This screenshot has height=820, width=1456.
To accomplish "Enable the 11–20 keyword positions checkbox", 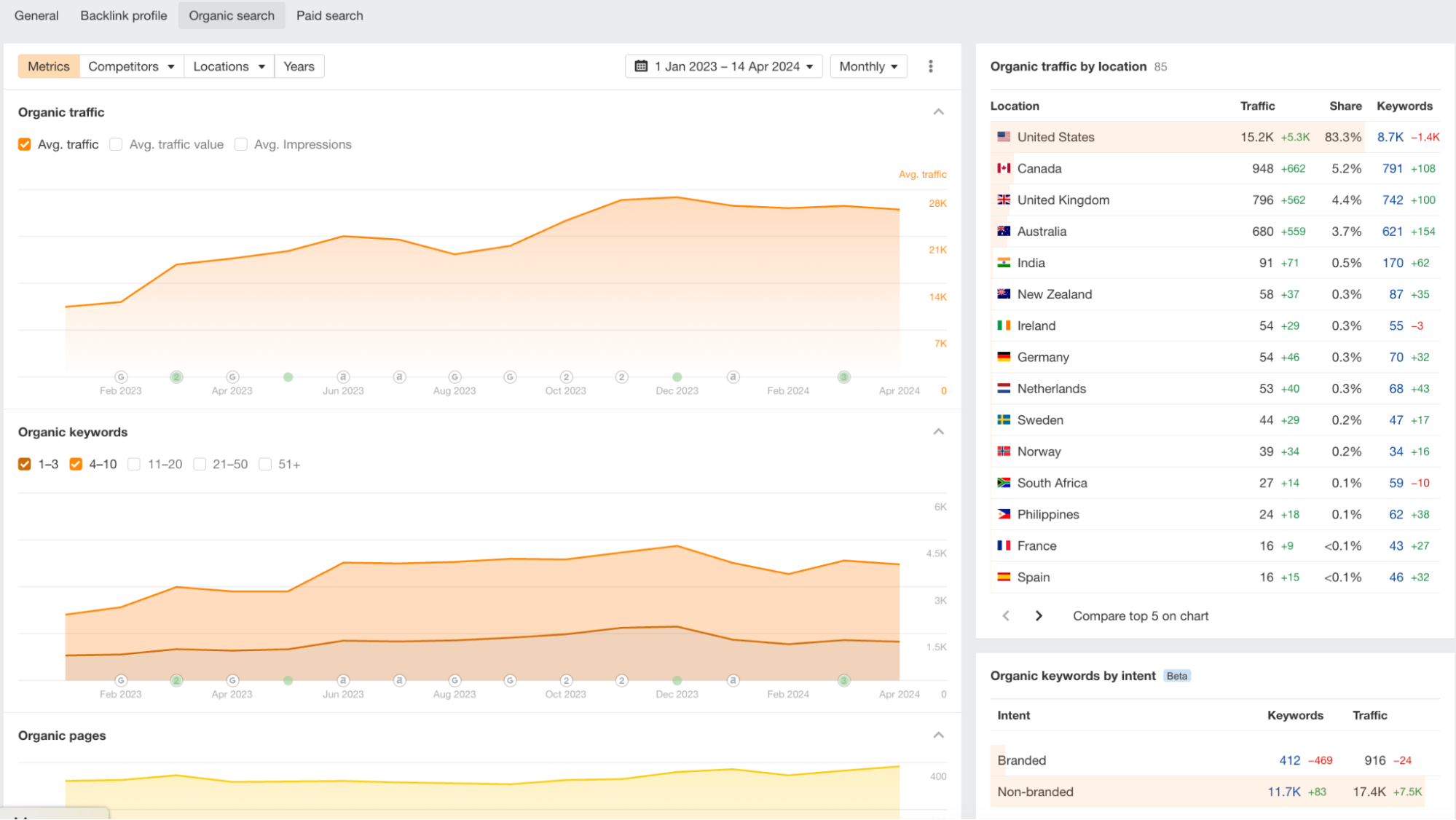I will tap(134, 465).
